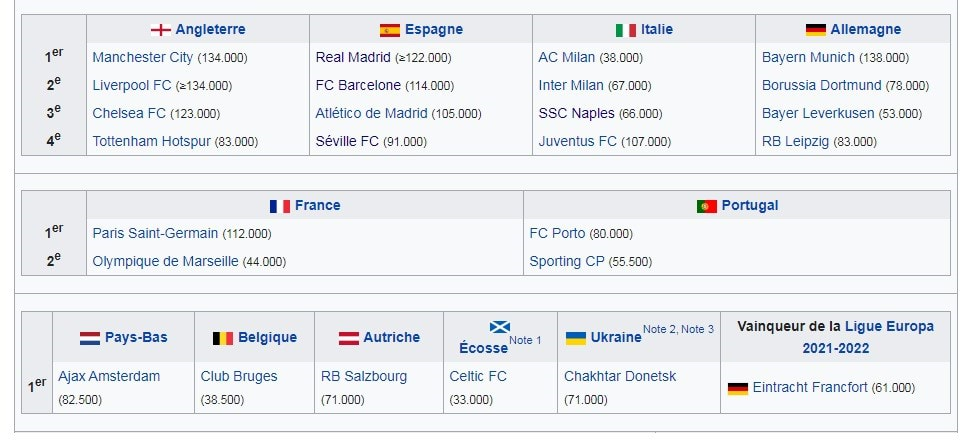Go to the Borussia Dortmund page
Image resolution: width=978 pixels, height=441 pixels.
(x=821, y=86)
